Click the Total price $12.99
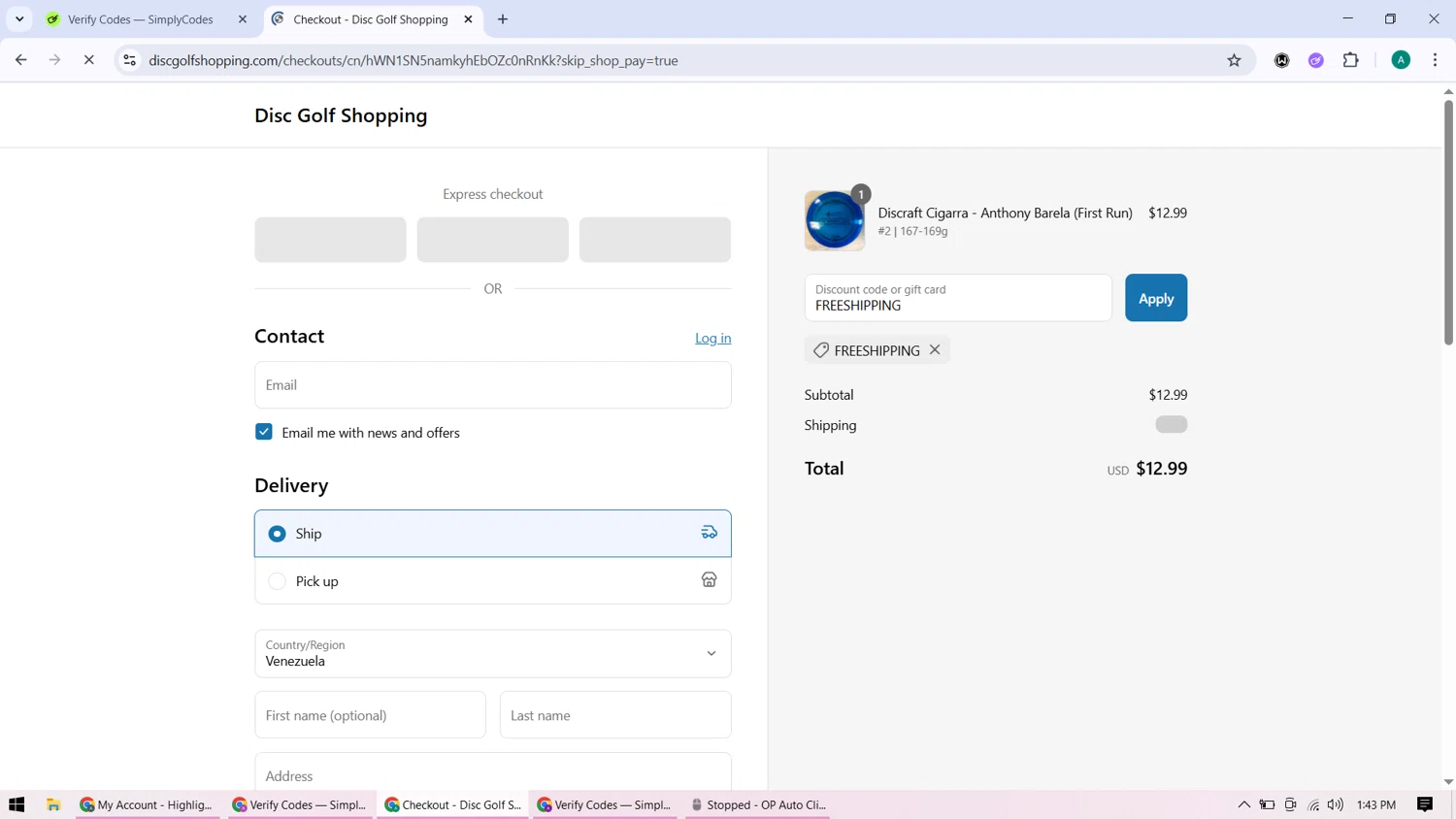Image resolution: width=1456 pixels, height=819 pixels. (x=1161, y=469)
